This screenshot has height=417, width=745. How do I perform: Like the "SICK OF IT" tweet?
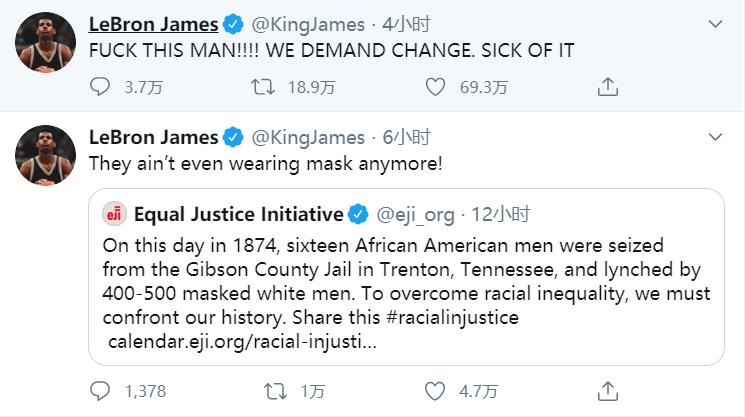point(434,88)
